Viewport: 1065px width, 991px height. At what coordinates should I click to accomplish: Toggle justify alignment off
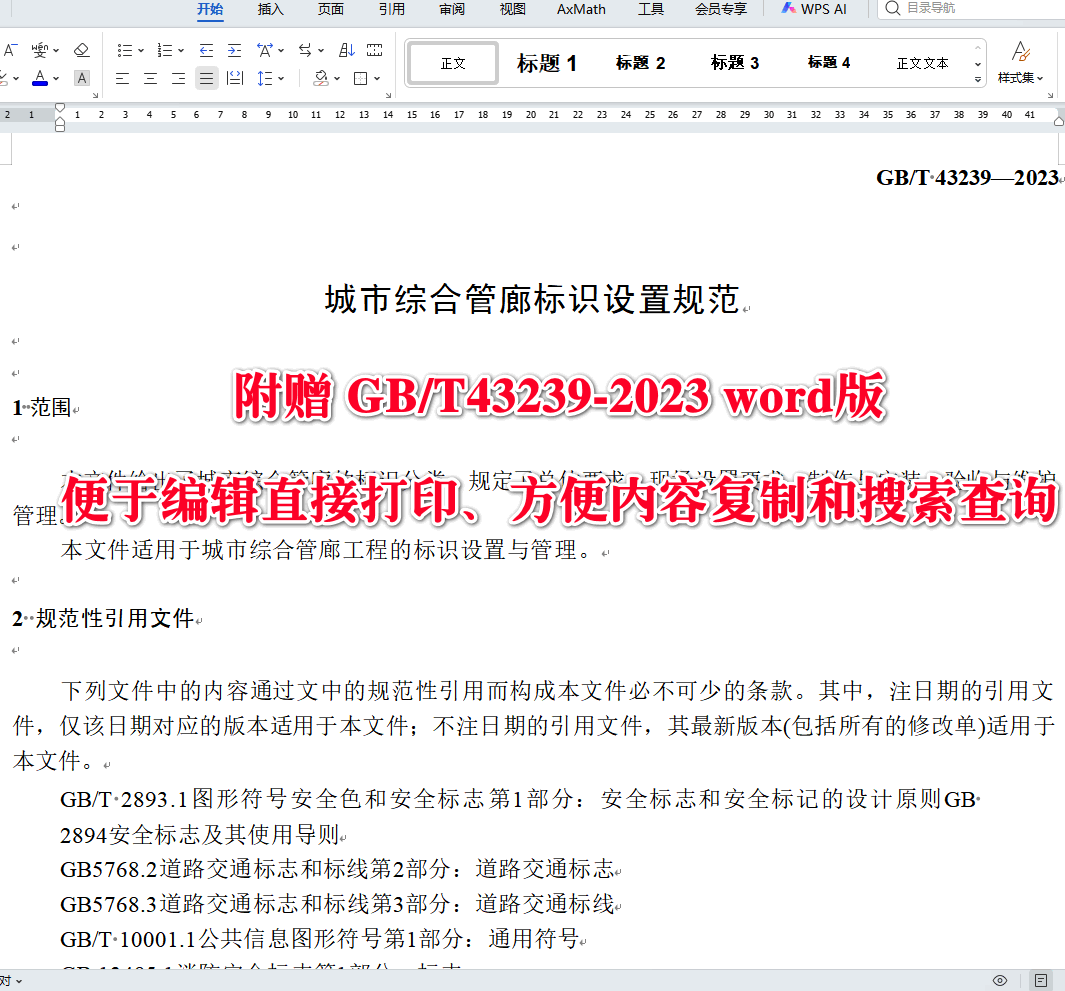[x=207, y=77]
